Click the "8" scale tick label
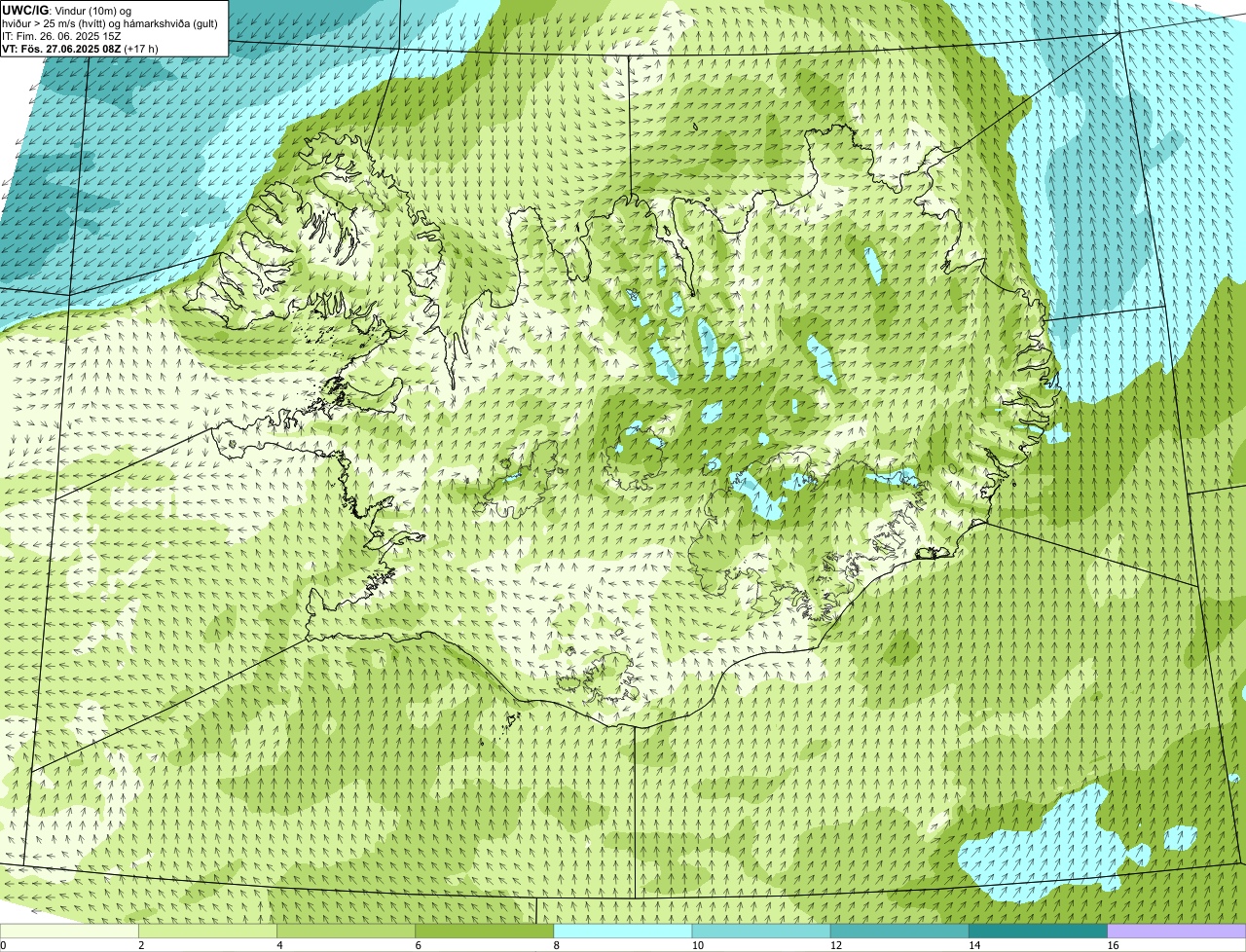The height and width of the screenshot is (952, 1246). pos(556,945)
